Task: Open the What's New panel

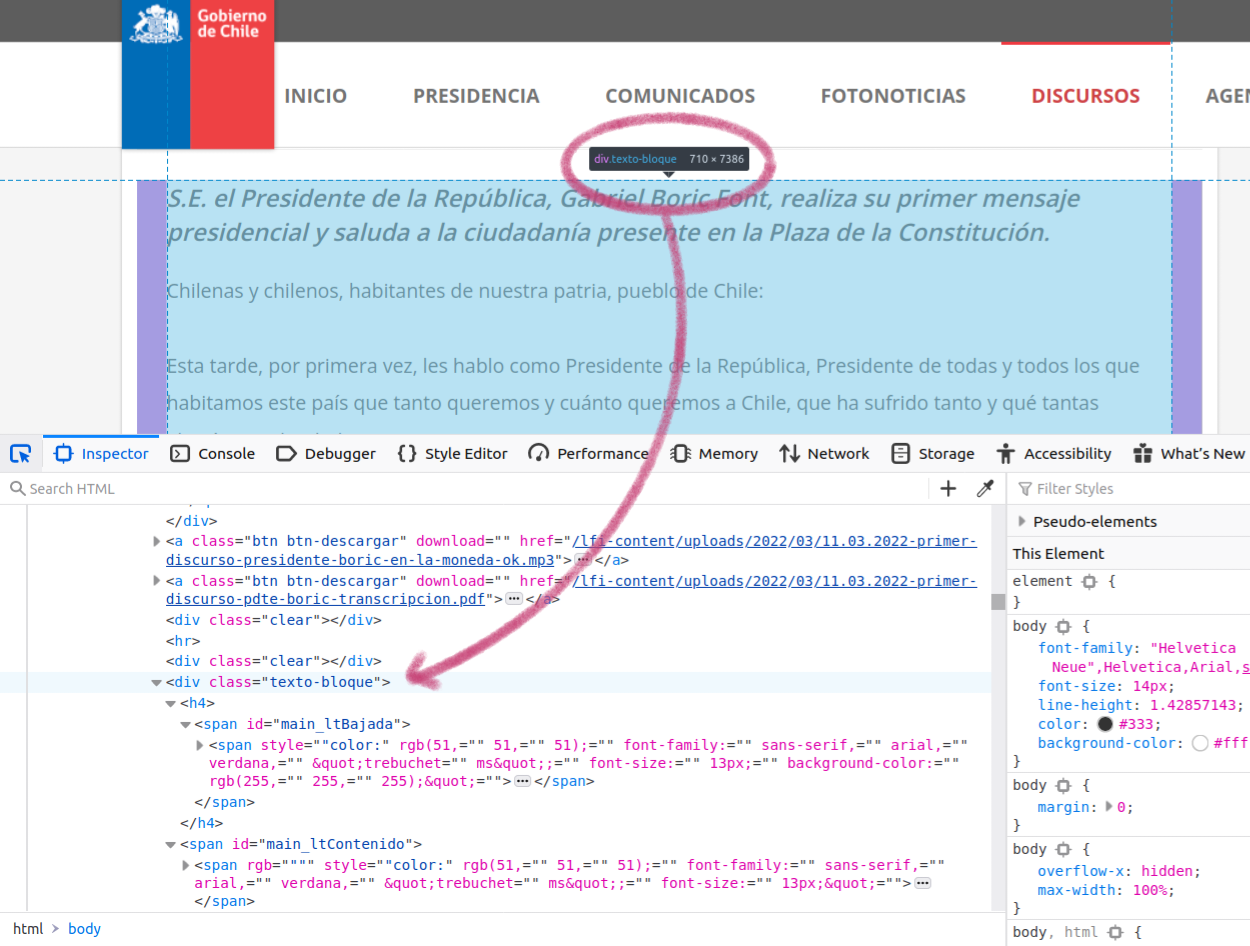Action: click(x=1190, y=454)
